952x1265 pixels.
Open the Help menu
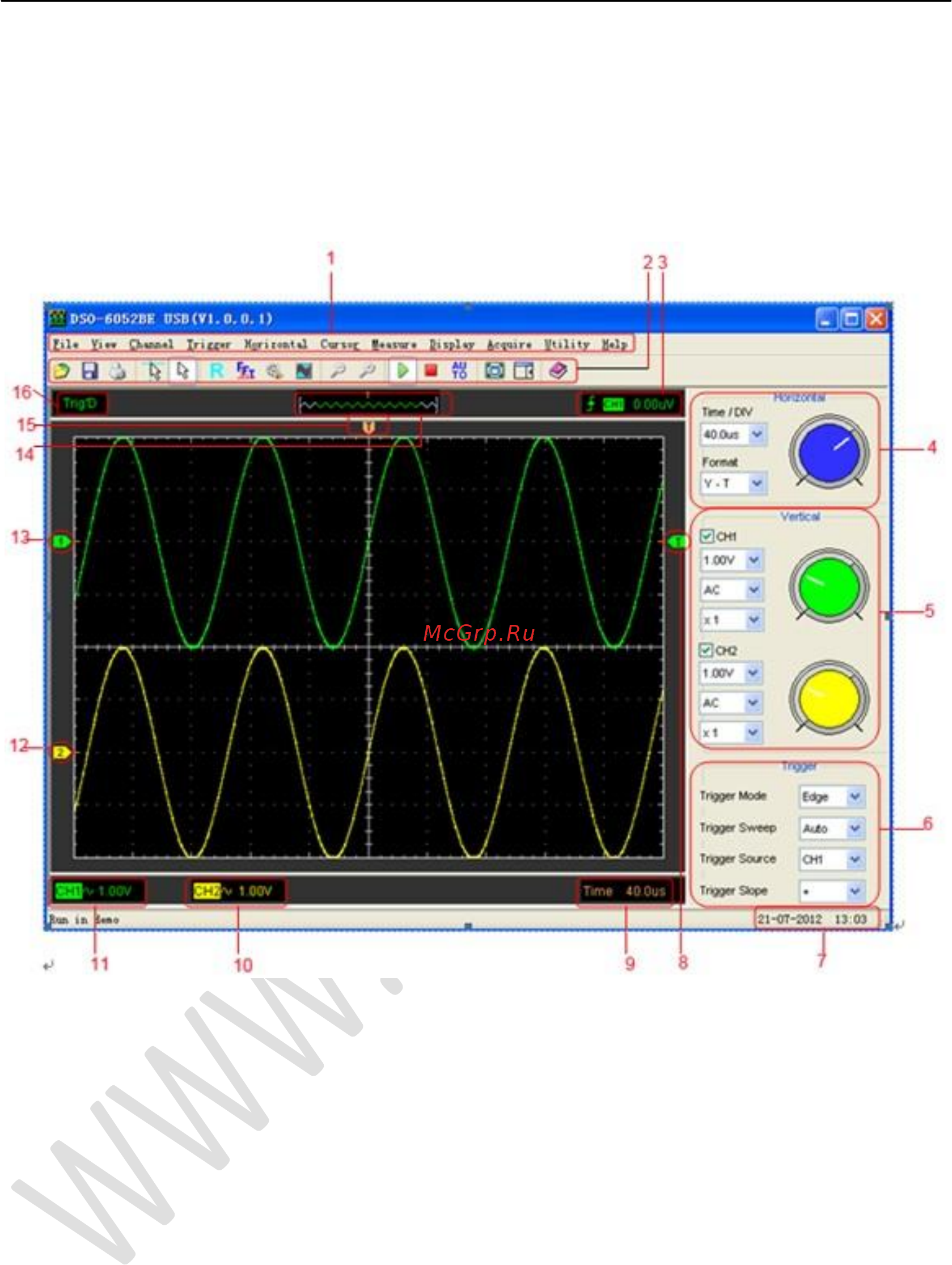point(615,344)
